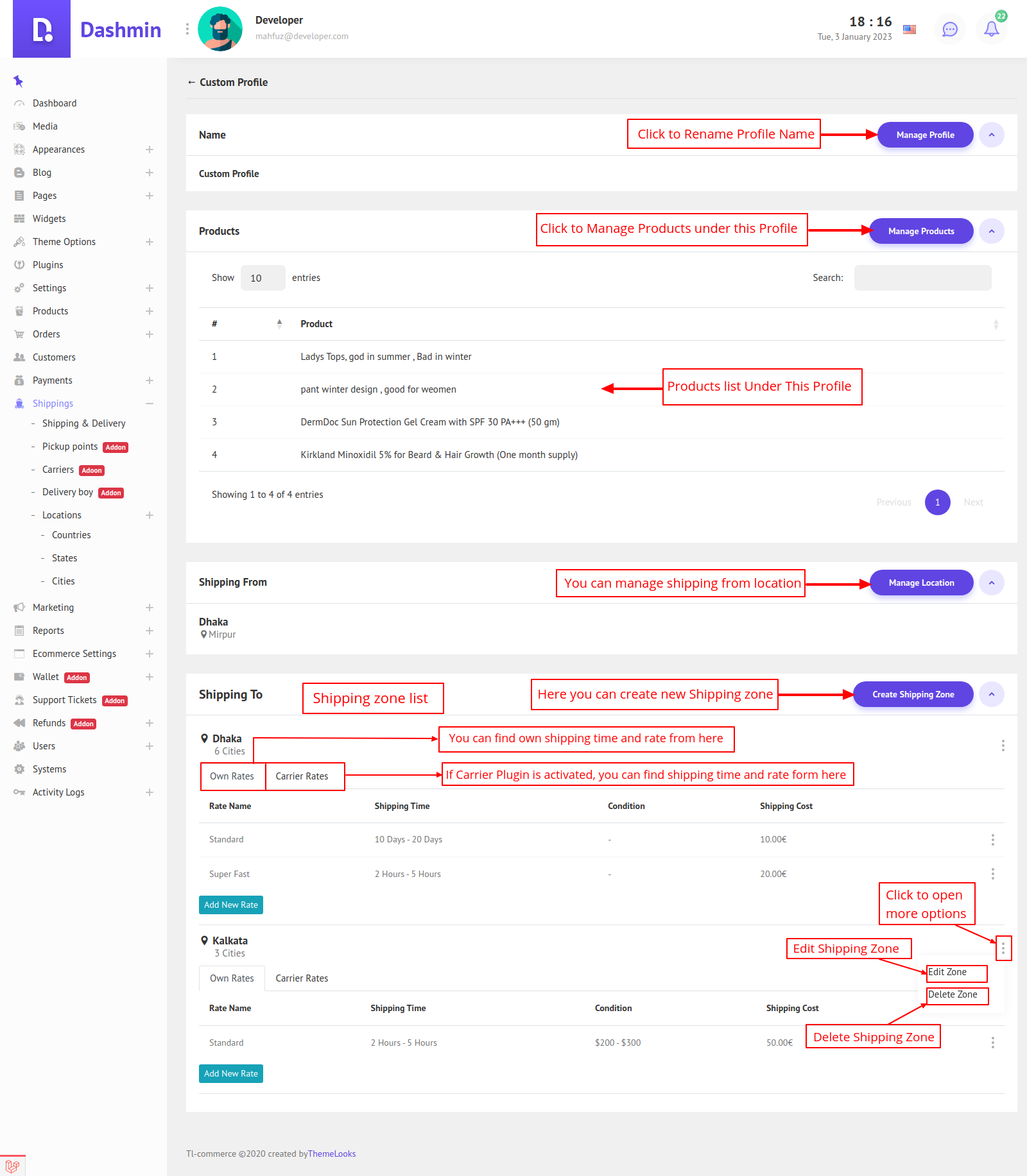Expand the Marketing sidebar menu
The width and height of the screenshot is (1027, 1176).
tap(149, 608)
